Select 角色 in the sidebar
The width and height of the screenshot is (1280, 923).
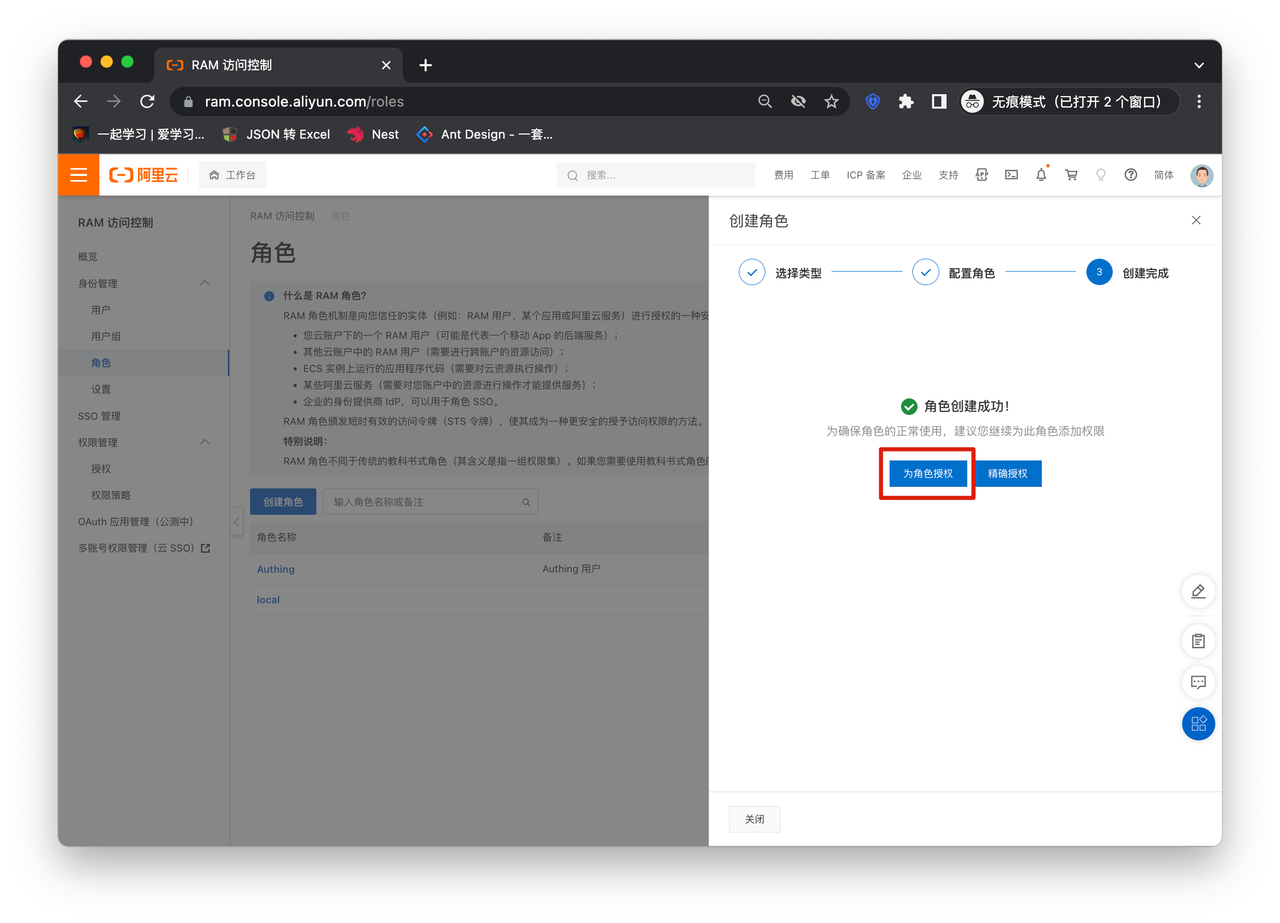tap(101, 363)
